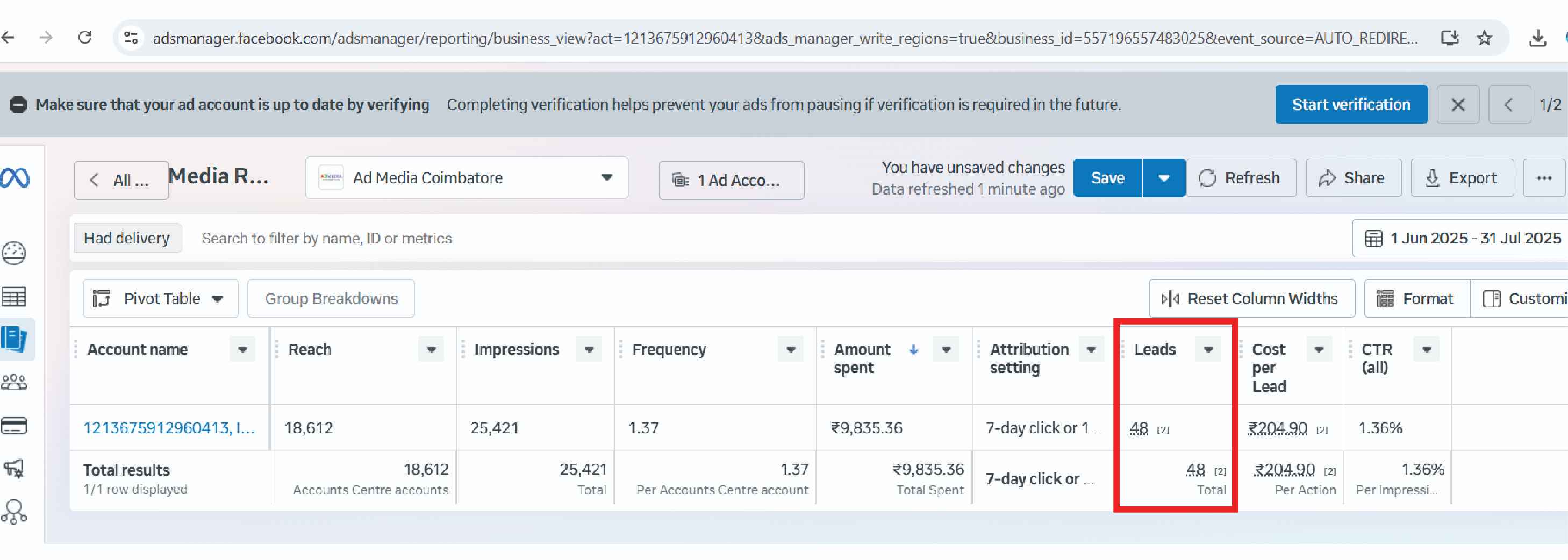Bookmark this page with star icon
Screen dimensions: 1568x560
pos(1485,38)
